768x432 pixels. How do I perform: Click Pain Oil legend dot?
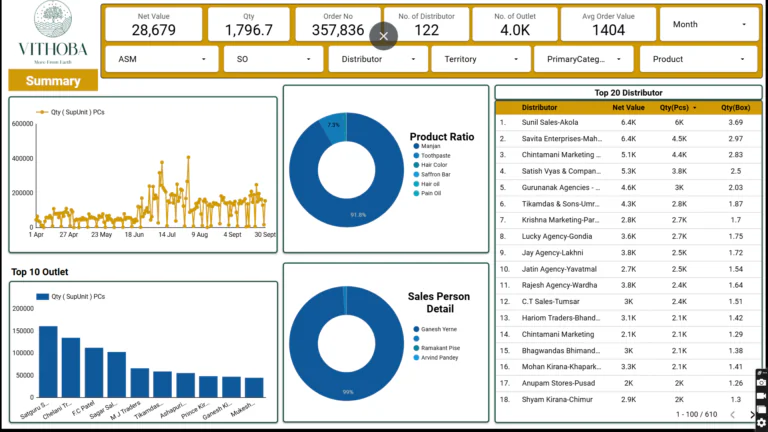[416, 193]
